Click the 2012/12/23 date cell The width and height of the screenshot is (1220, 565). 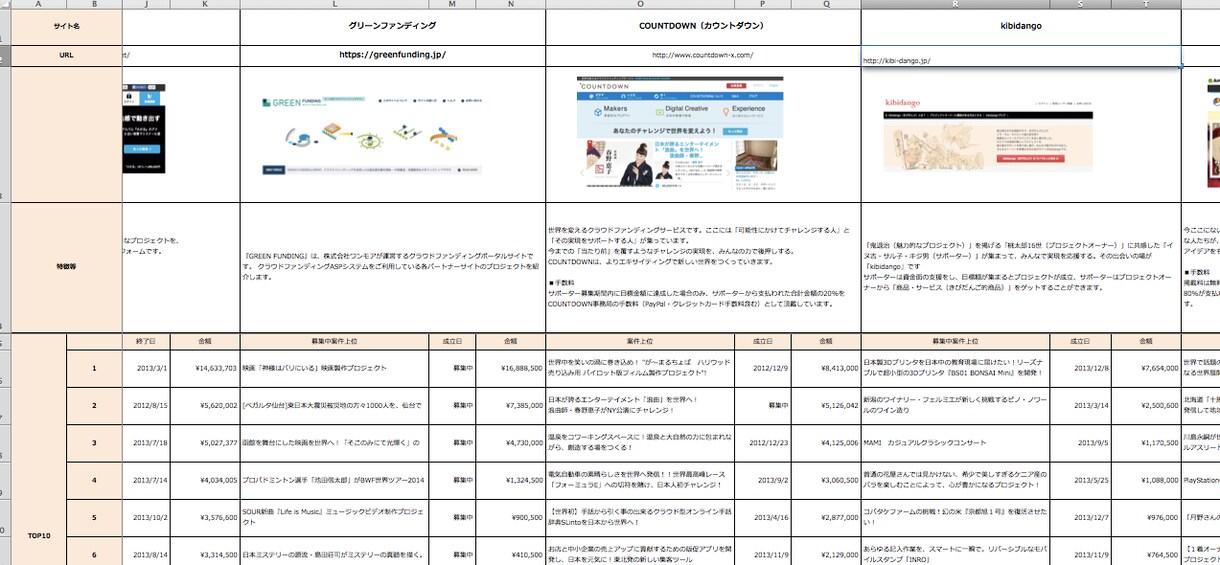pos(763,442)
